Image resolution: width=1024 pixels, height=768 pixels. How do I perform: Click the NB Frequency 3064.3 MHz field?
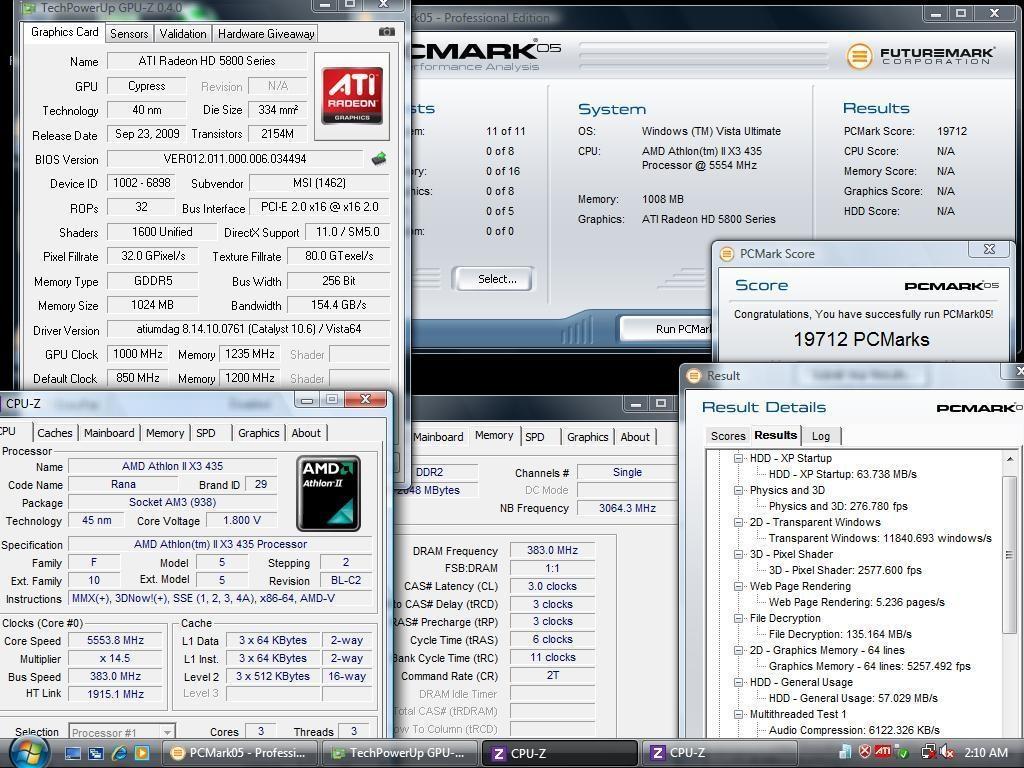click(x=627, y=508)
